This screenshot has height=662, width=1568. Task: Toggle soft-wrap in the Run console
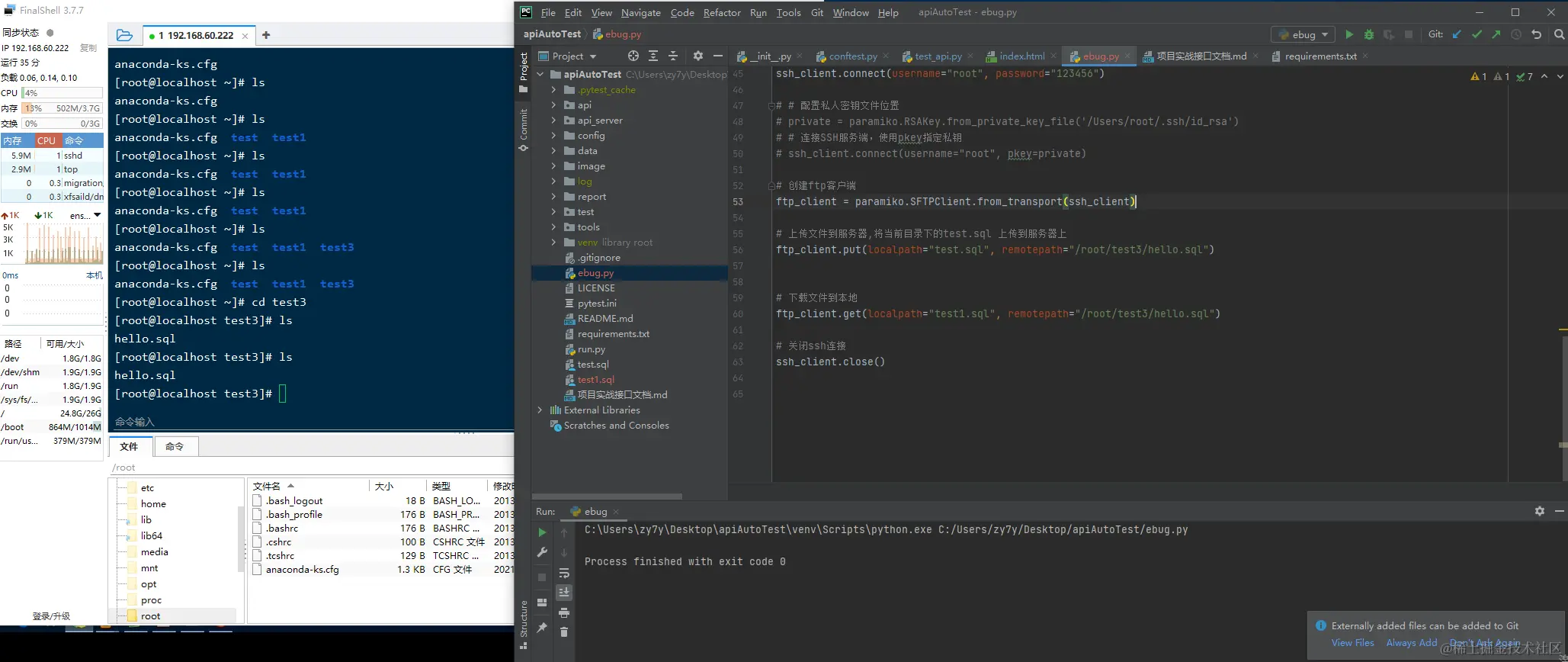click(x=564, y=573)
